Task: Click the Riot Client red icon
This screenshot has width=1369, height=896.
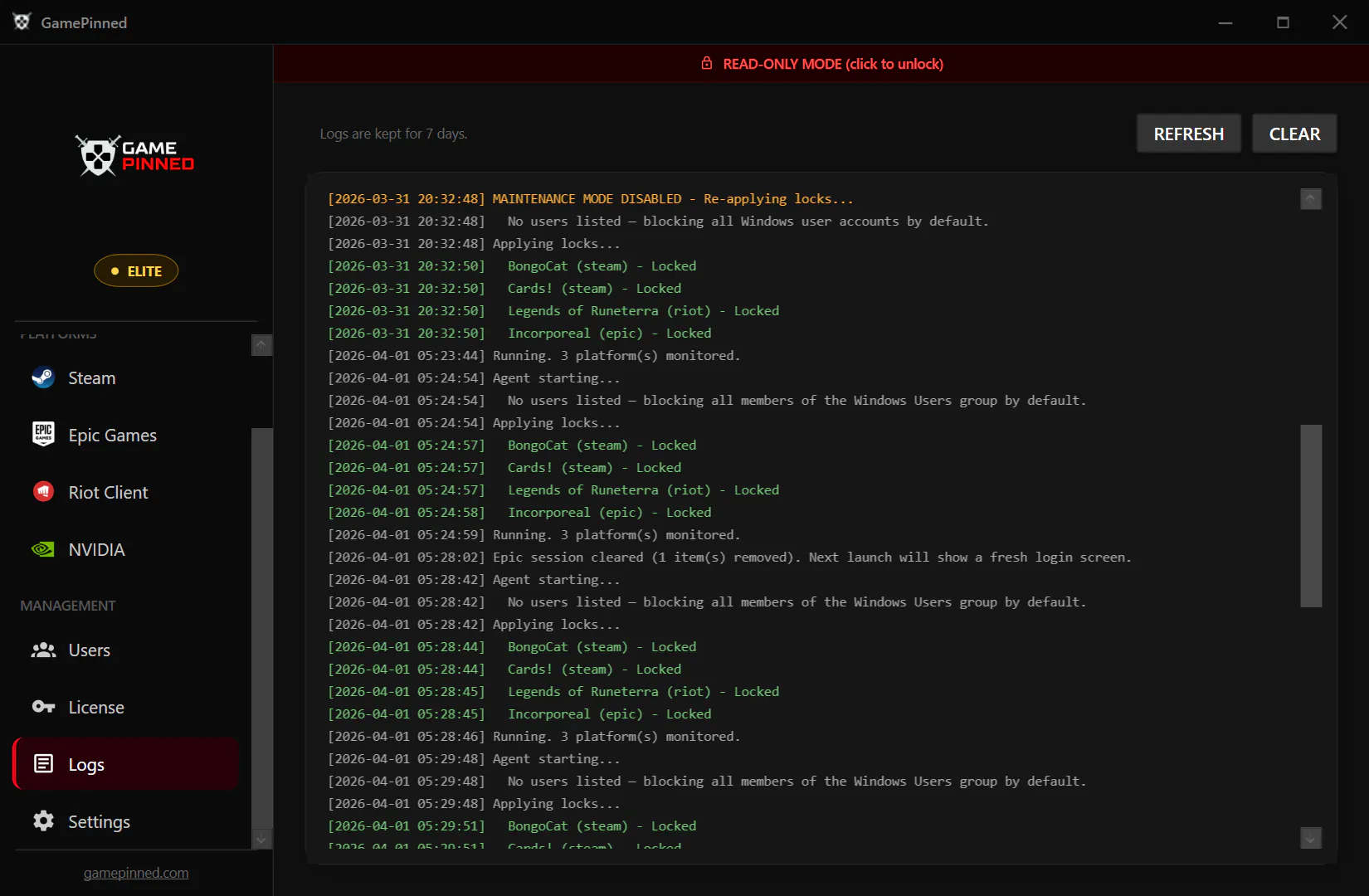Action: 43,492
